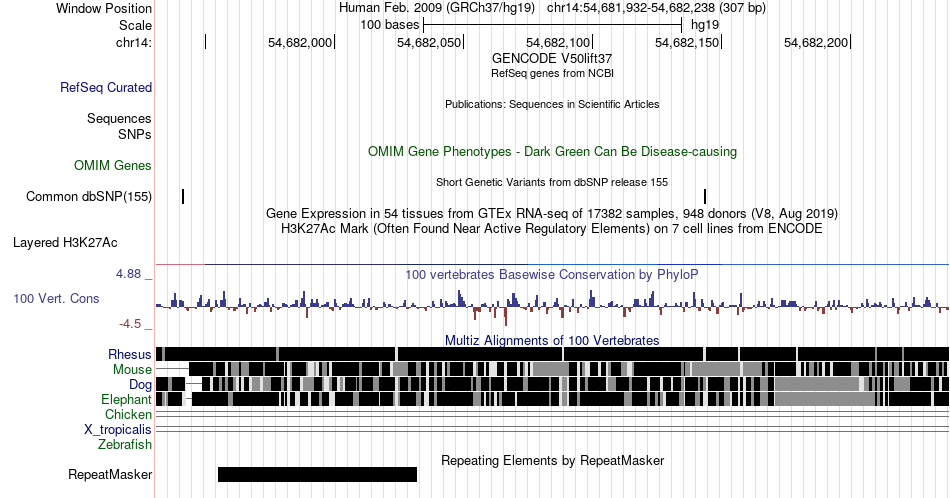Click the Mouse alignment bar

[552, 369]
